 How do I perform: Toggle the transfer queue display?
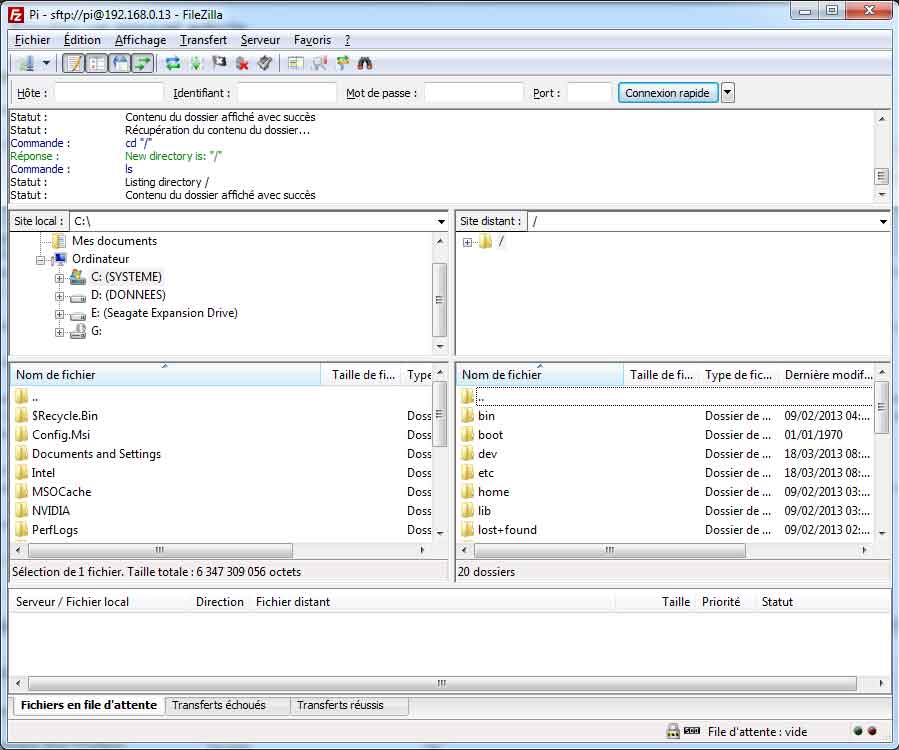click(143, 64)
